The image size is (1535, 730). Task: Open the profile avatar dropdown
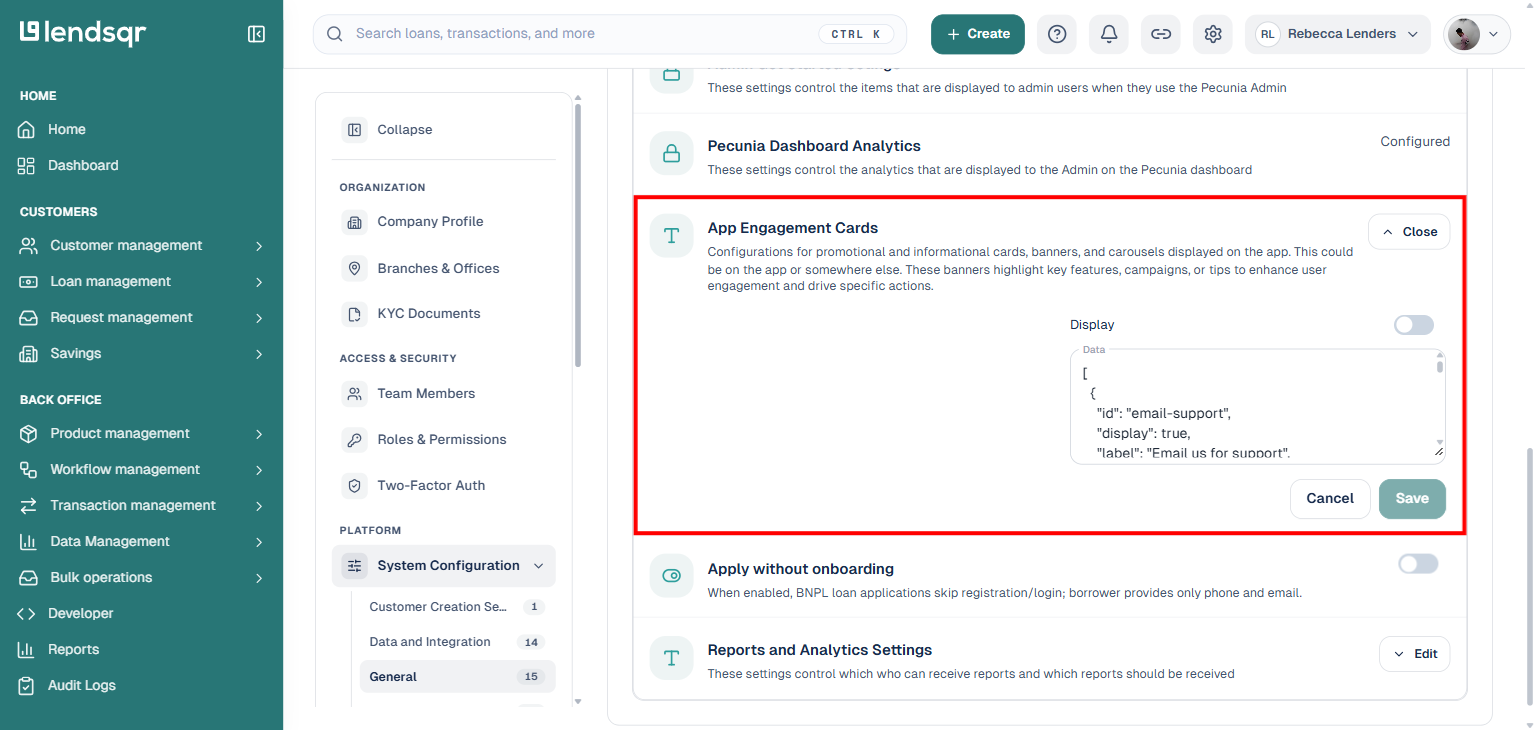1477,34
